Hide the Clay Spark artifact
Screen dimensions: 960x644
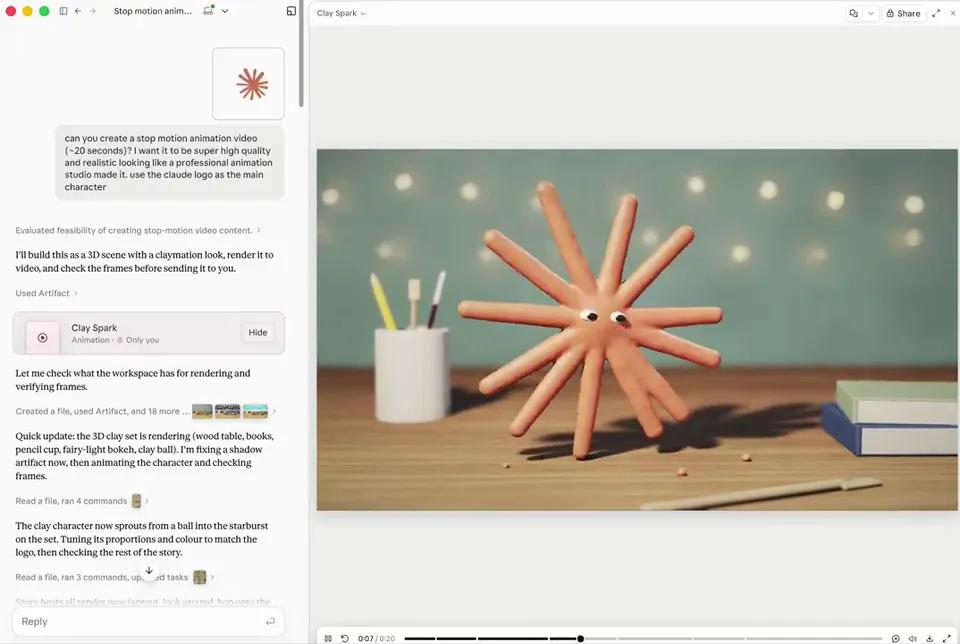(x=258, y=332)
